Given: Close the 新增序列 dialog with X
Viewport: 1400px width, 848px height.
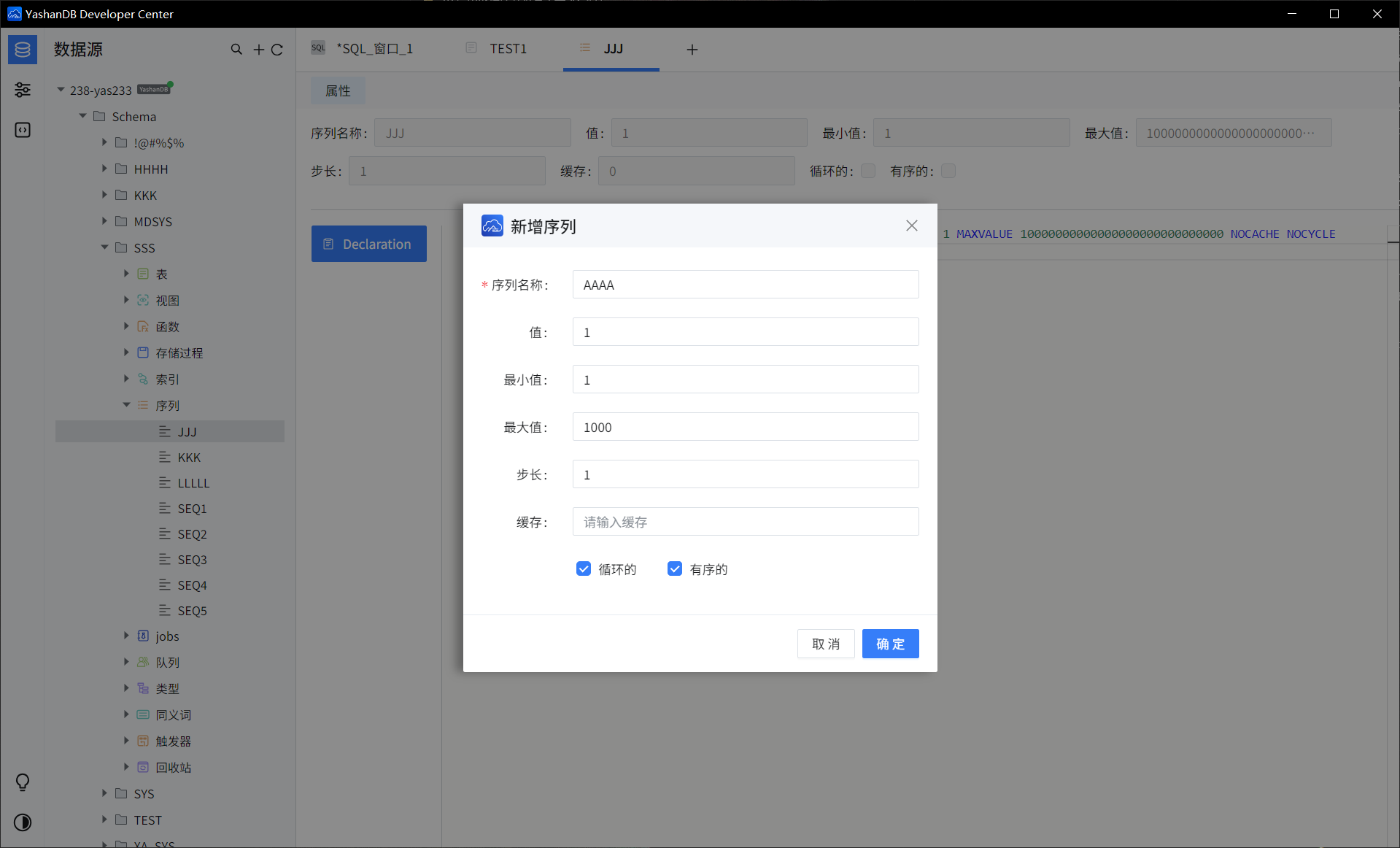Looking at the screenshot, I should click(912, 226).
